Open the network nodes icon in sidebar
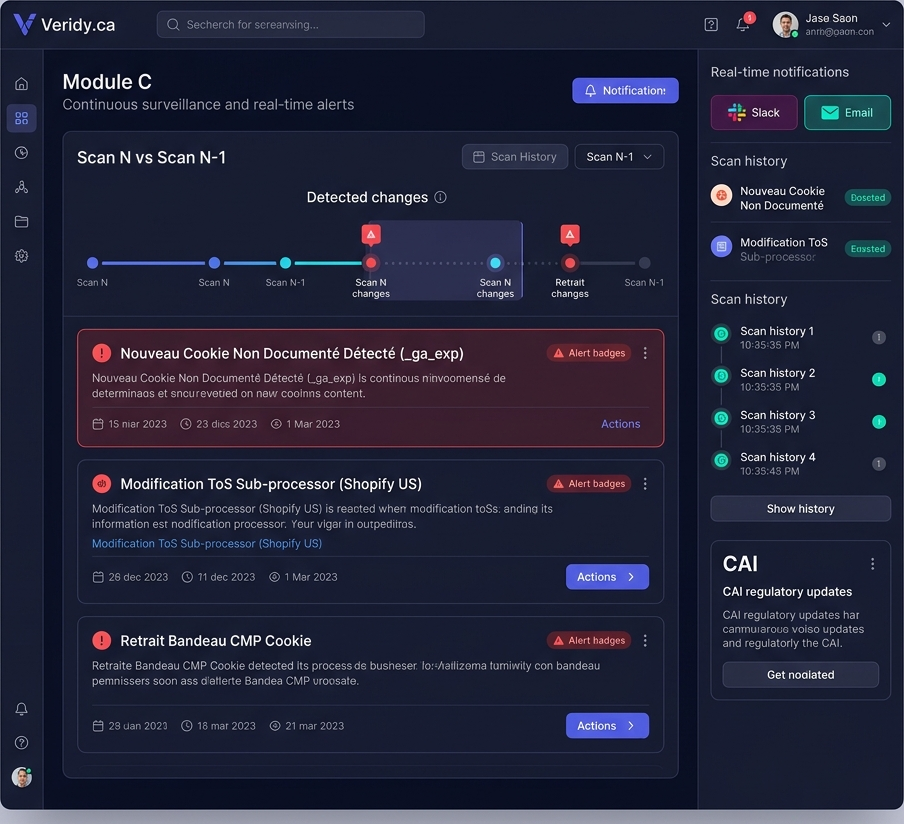This screenshot has width=904, height=824. coord(21,187)
